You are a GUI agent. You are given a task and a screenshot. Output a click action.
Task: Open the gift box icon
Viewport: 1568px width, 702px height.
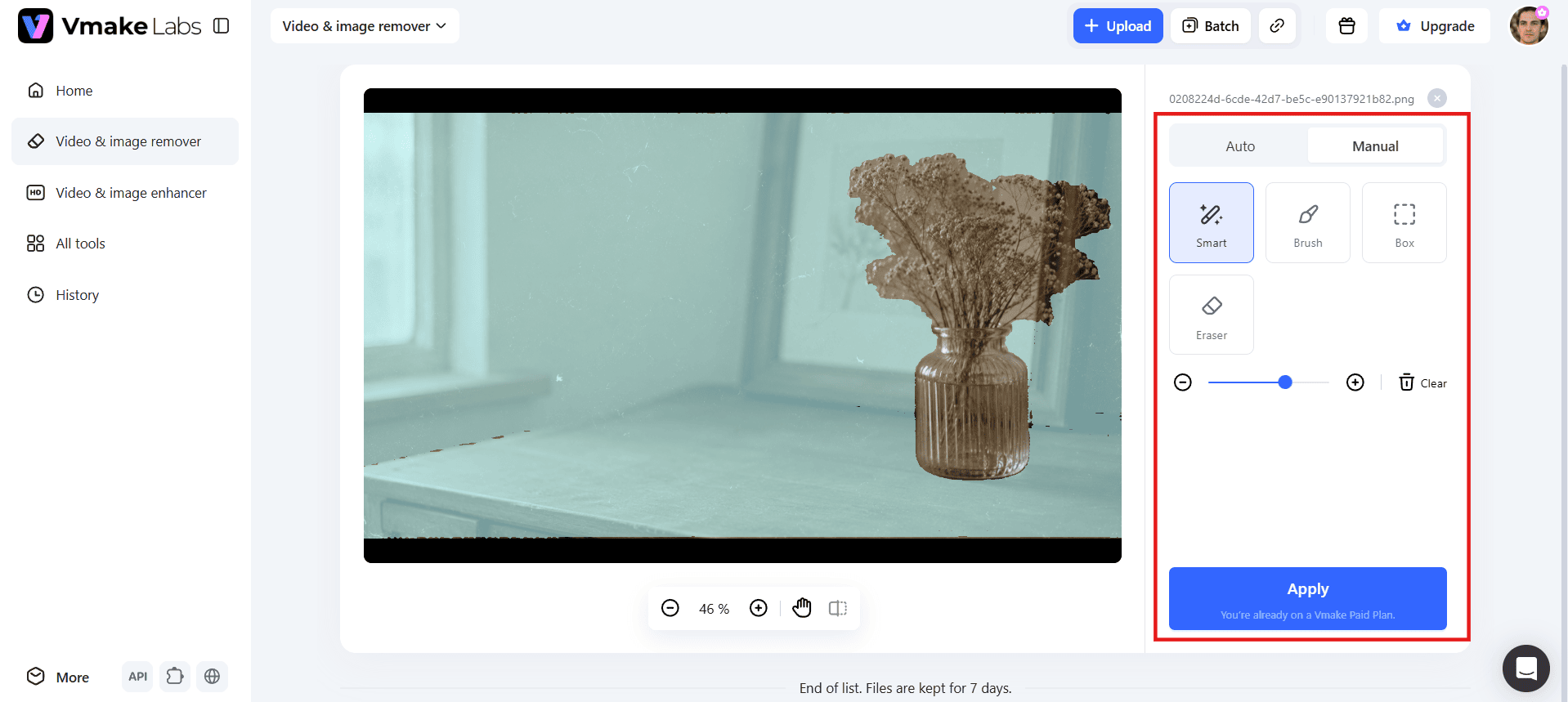(x=1346, y=26)
